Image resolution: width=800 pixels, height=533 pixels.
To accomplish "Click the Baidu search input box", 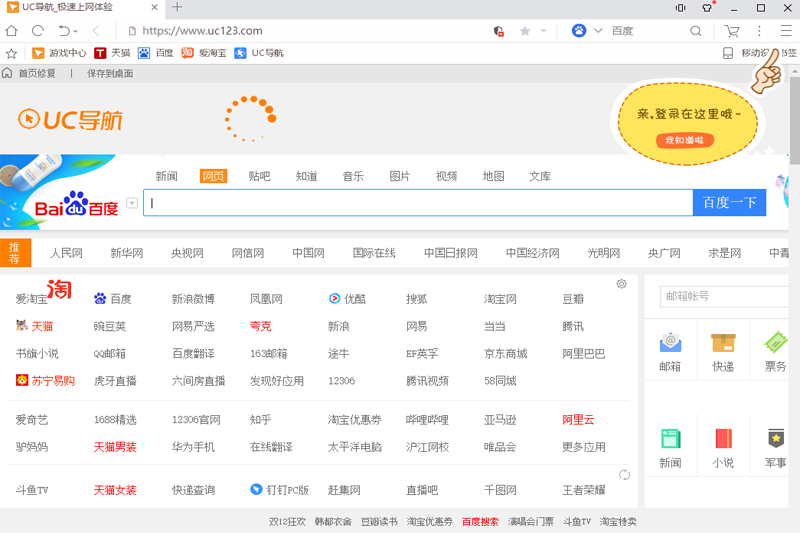I will (x=420, y=203).
